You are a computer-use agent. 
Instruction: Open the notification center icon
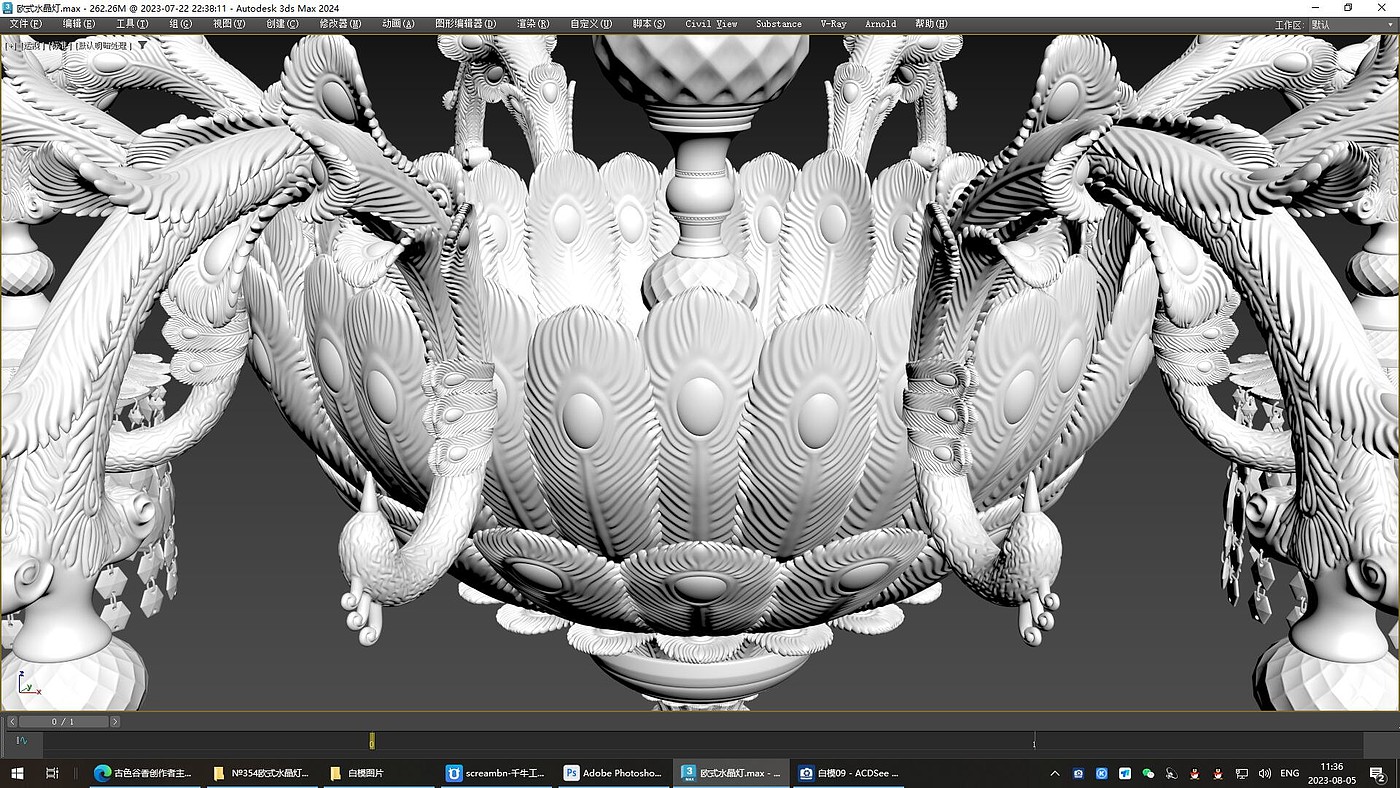pos(1376,773)
